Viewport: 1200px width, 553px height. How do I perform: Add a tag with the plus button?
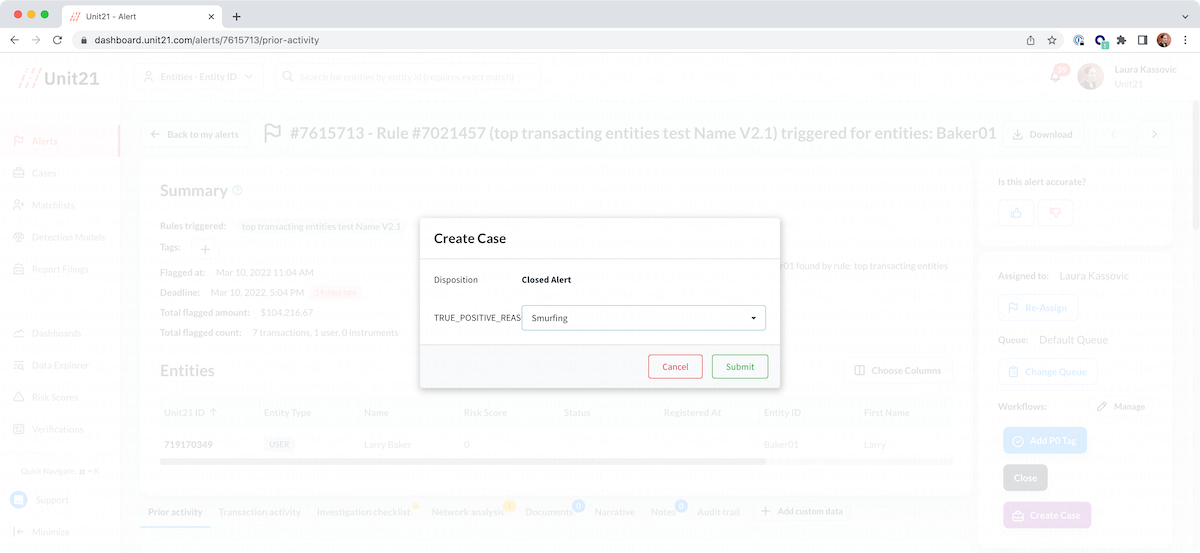tap(205, 248)
